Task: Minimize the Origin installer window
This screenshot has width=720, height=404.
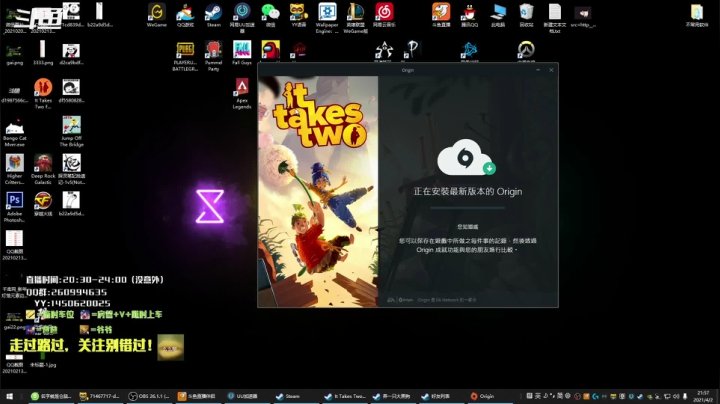Action: (538, 70)
